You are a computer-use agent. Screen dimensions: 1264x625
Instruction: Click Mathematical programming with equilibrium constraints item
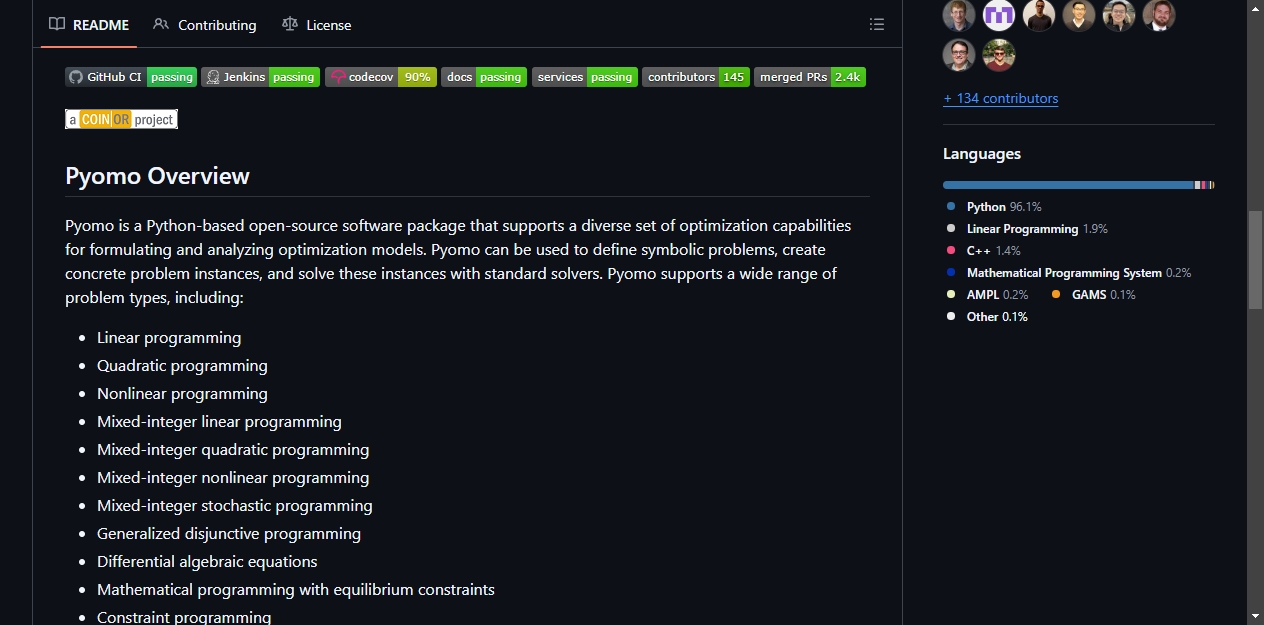(x=296, y=590)
